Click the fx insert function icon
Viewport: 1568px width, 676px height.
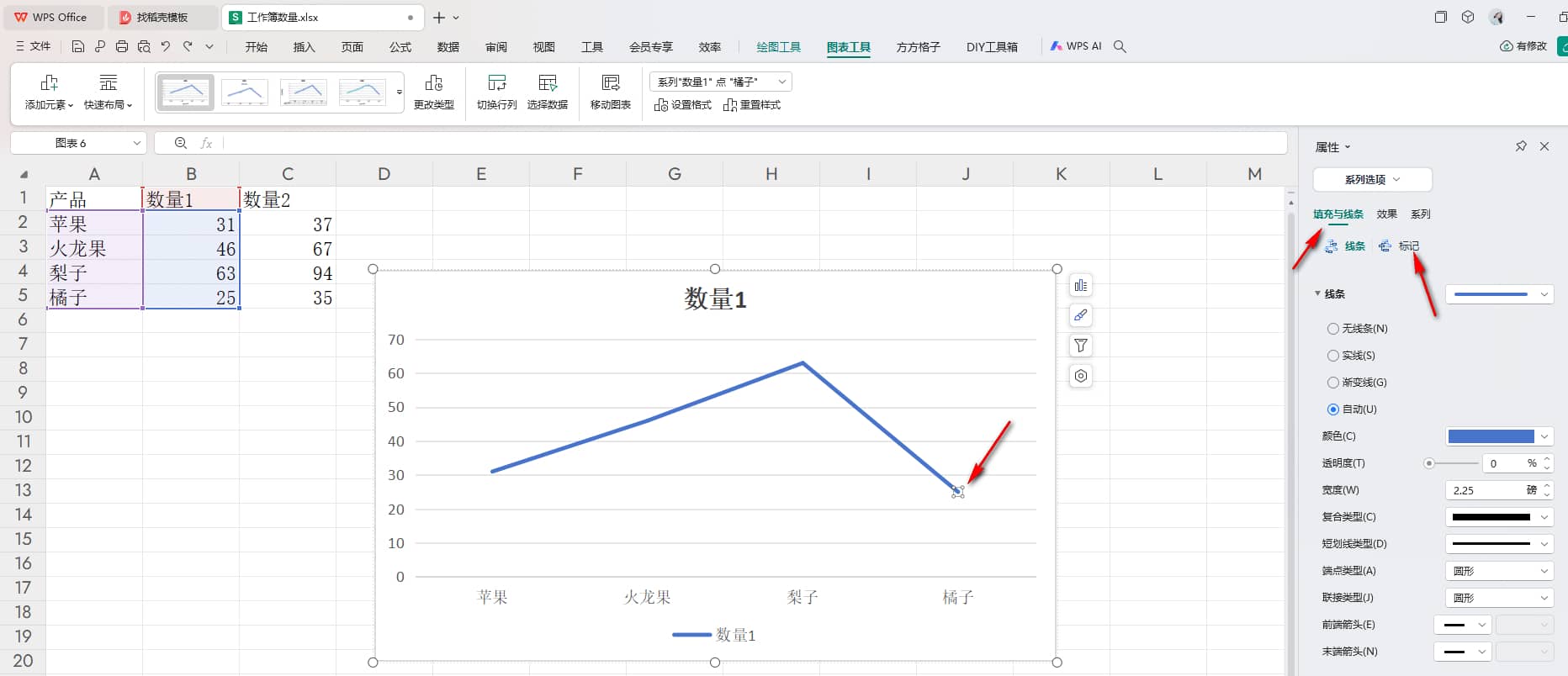(x=206, y=144)
